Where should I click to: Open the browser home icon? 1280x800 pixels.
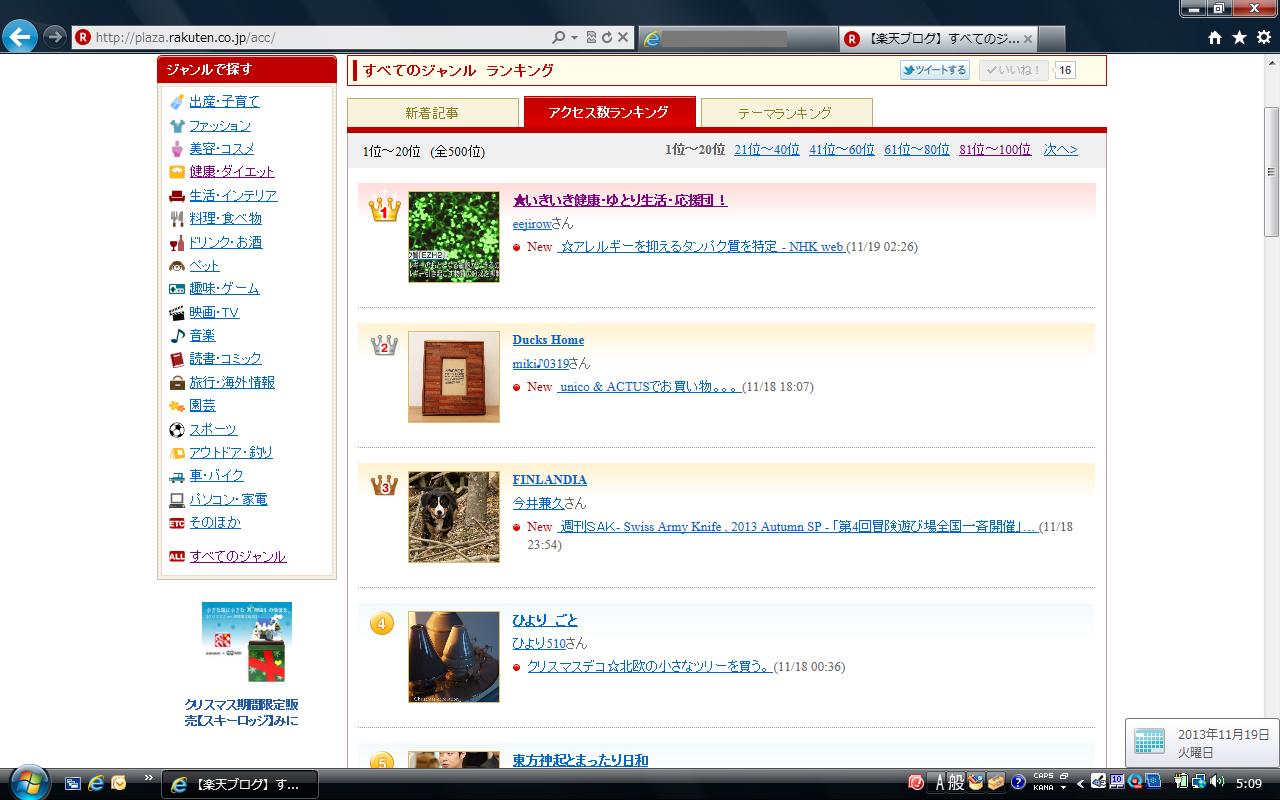coord(1215,37)
